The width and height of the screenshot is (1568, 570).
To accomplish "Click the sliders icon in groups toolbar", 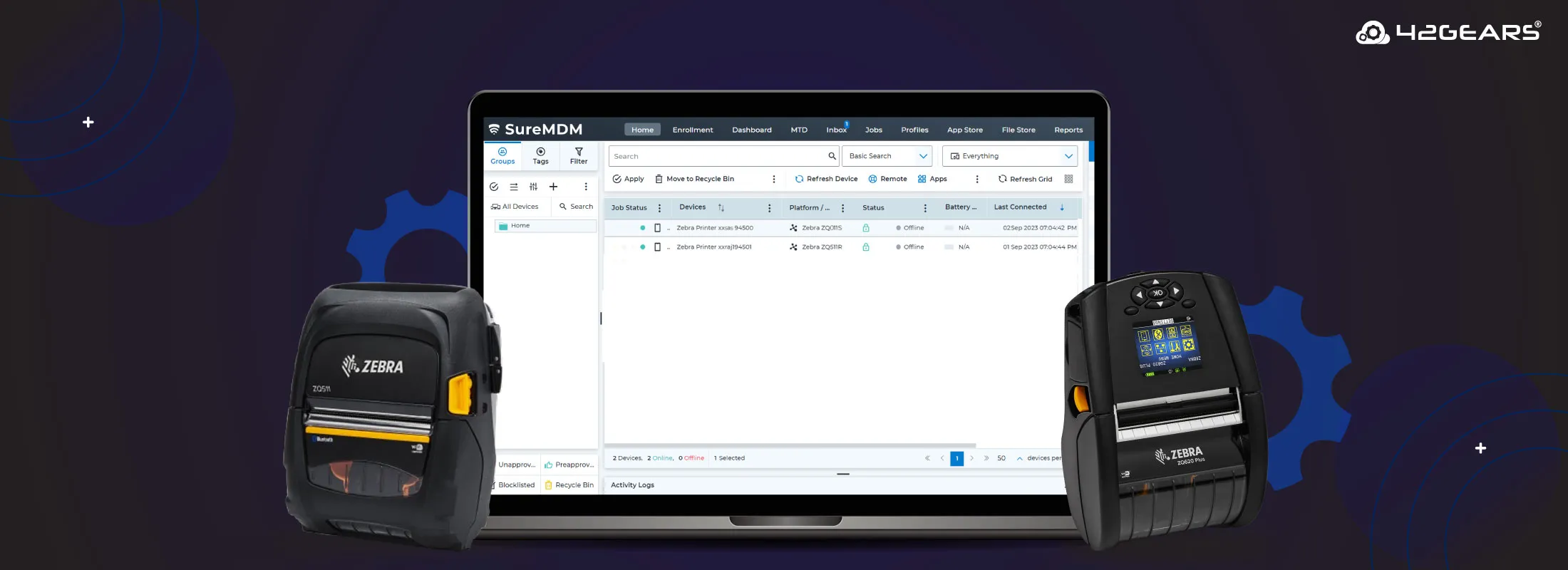I will click(533, 187).
